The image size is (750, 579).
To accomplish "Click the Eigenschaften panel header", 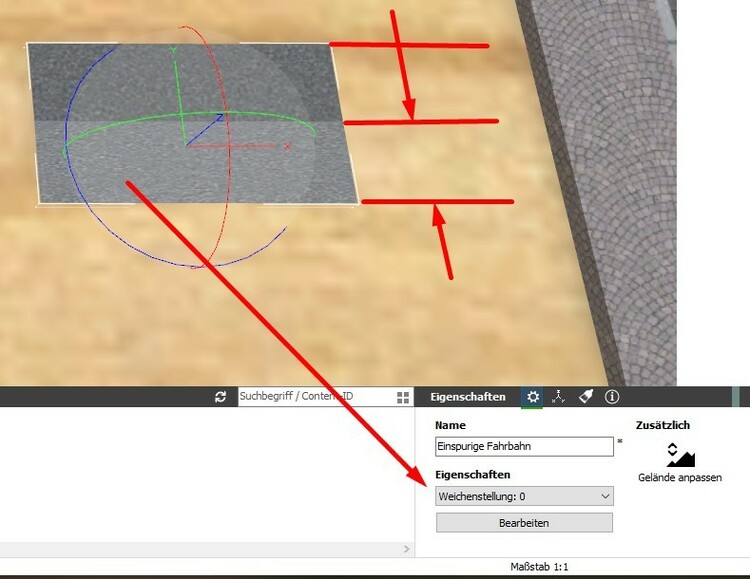I will [x=467, y=397].
